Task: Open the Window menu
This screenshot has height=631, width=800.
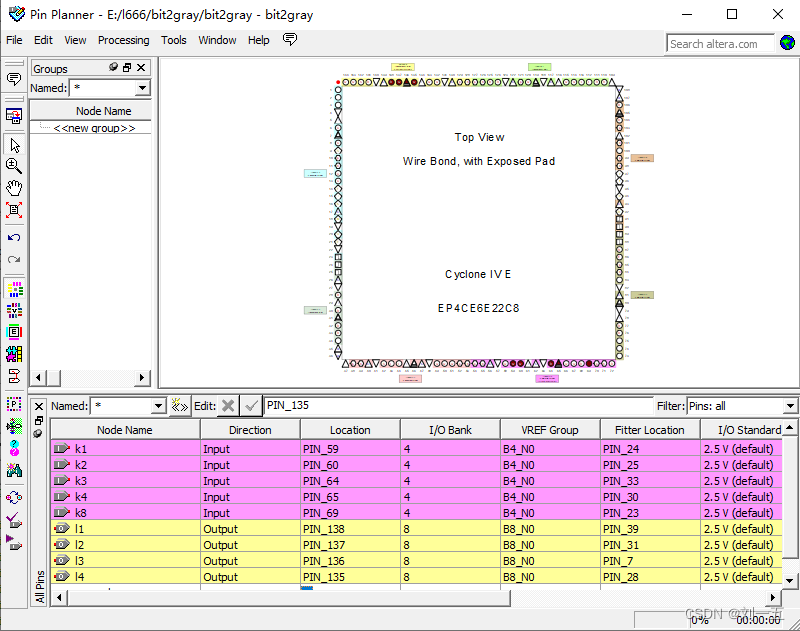Action: [217, 40]
